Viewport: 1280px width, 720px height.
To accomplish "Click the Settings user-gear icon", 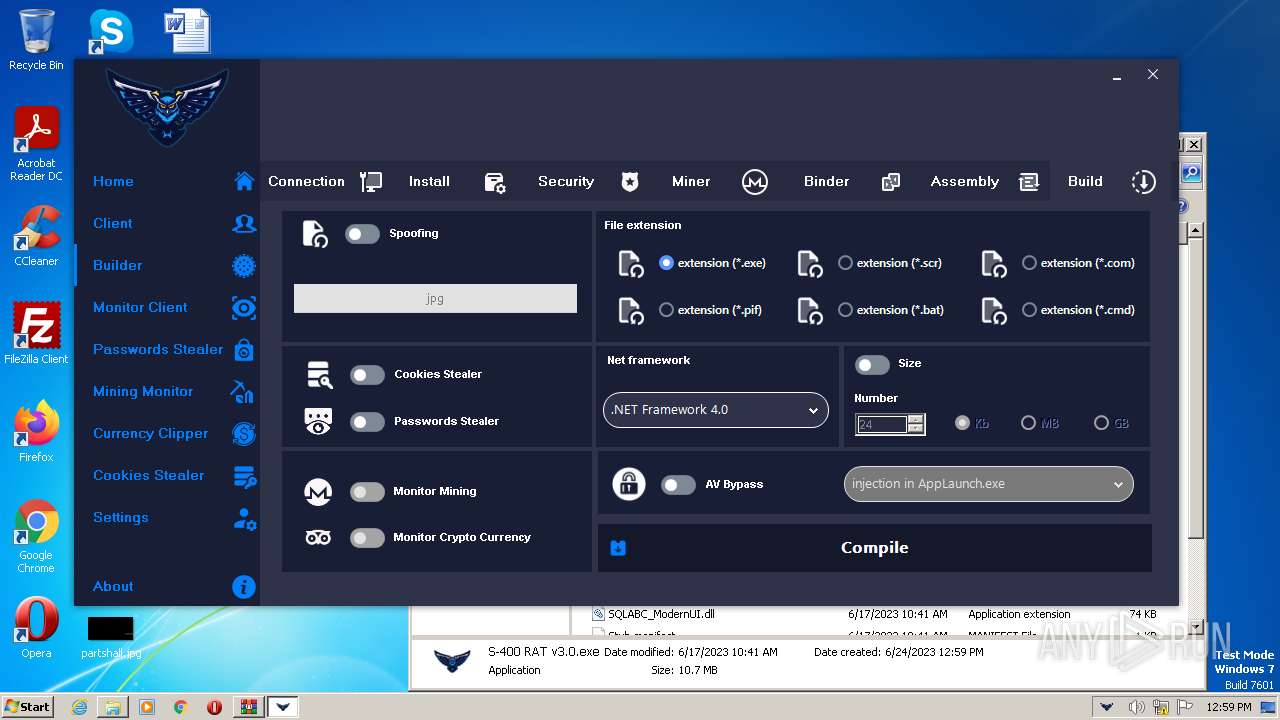I will pyautogui.click(x=244, y=518).
